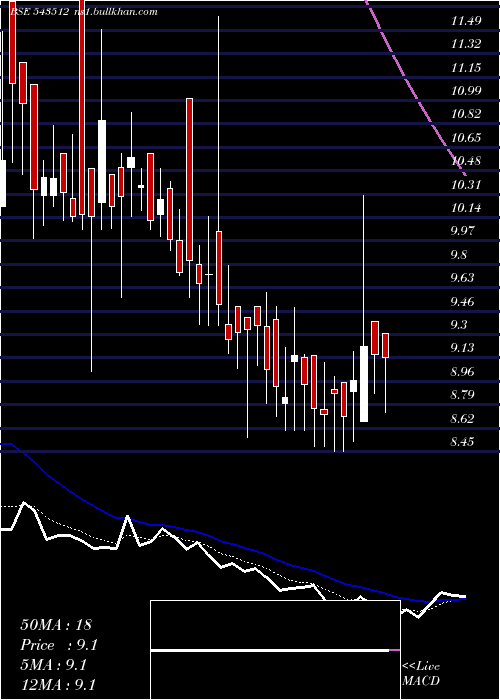This screenshot has width=500, height=700.
Task: Click the 9.46 price axis label
Action: [x=463, y=301]
